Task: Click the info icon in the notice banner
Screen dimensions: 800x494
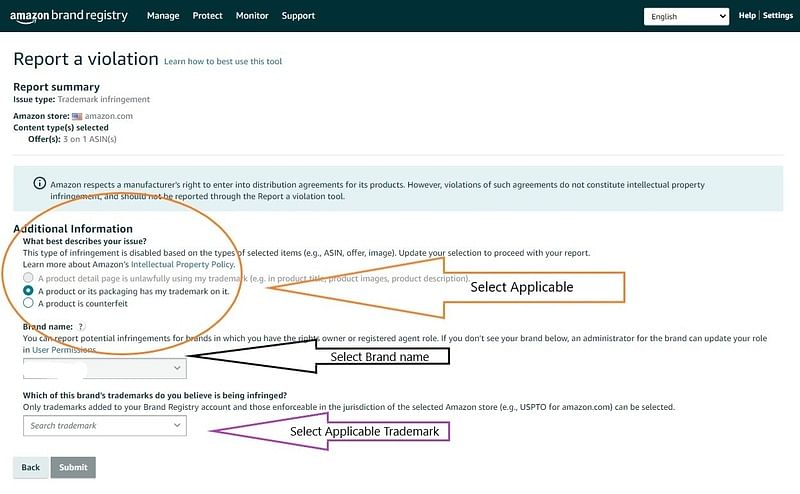Action: 39,183
